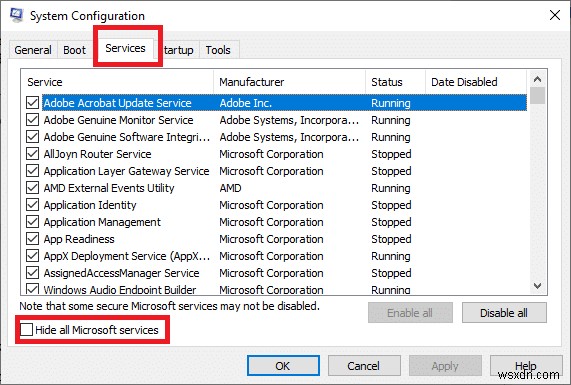Uncheck AllJoyn Router Service checkbox
Viewport: 571px width, 385px height.
coord(32,154)
